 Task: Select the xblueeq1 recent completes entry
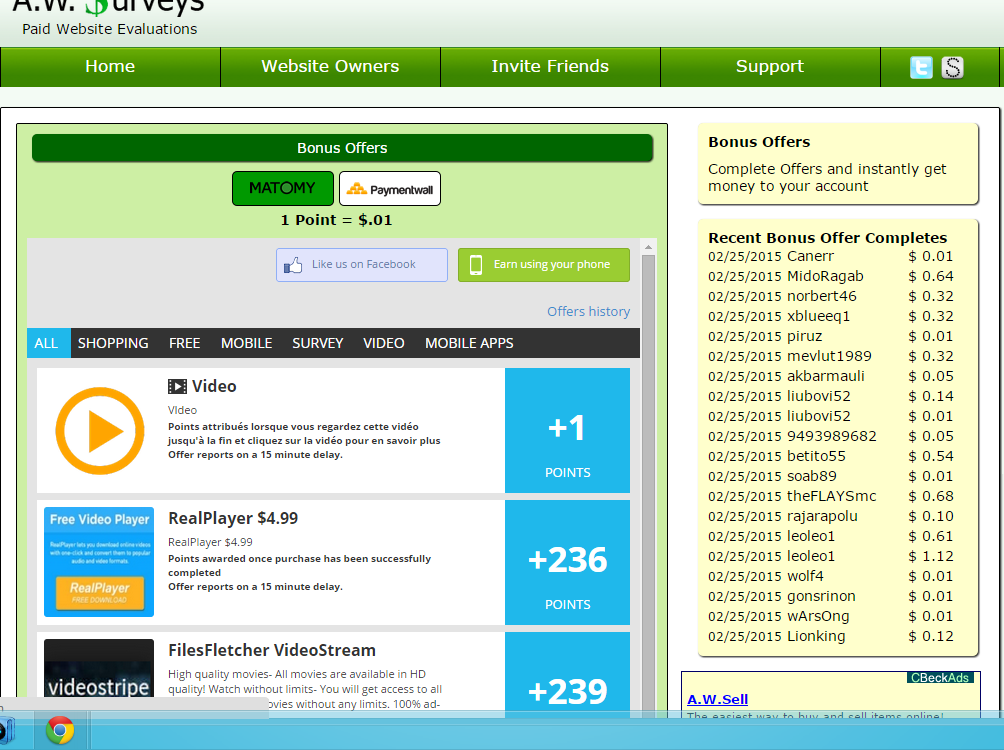tap(831, 316)
